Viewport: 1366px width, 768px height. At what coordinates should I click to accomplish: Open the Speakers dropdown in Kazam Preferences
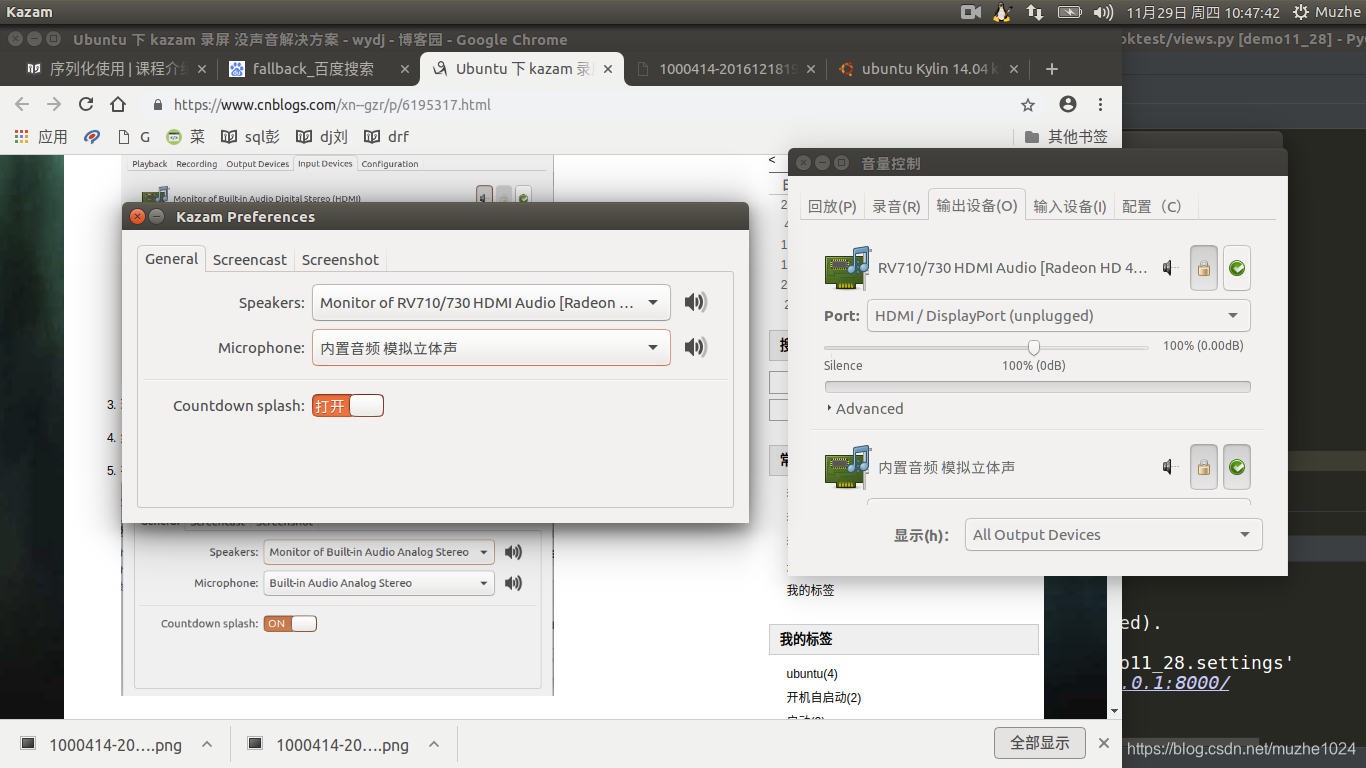pyautogui.click(x=491, y=302)
